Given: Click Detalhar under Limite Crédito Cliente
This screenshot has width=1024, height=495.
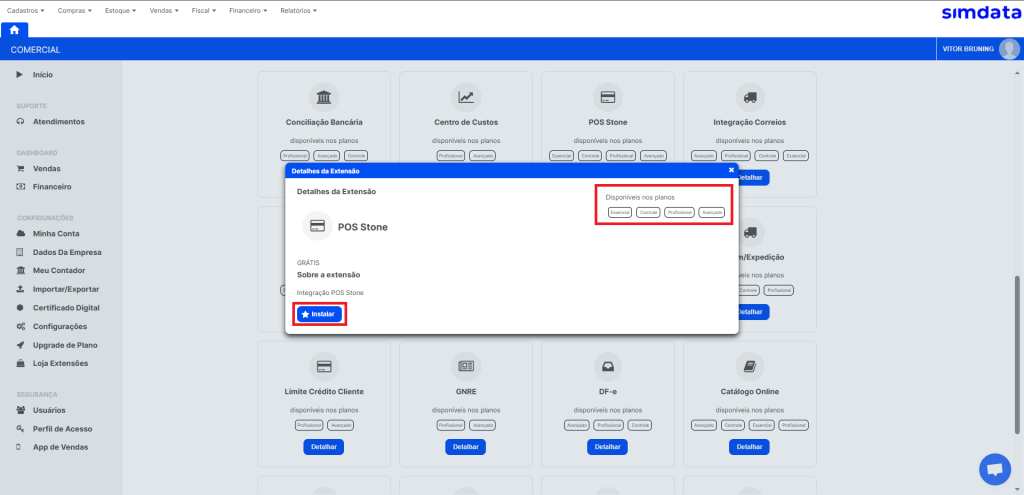Looking at the screenshot, I should click(x=324, y=447).
